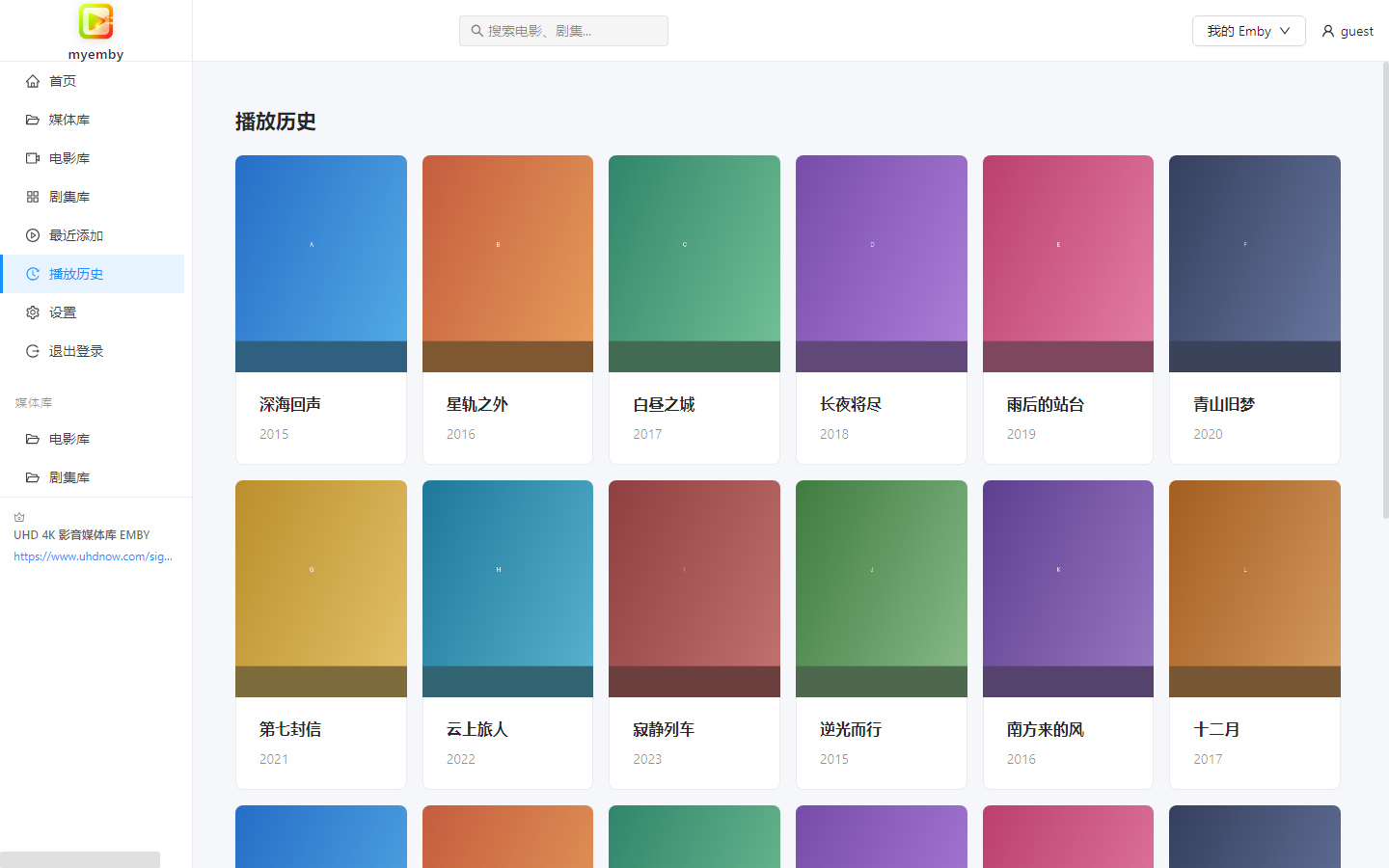Click the myemby logo icon

(x=95, y=21)
